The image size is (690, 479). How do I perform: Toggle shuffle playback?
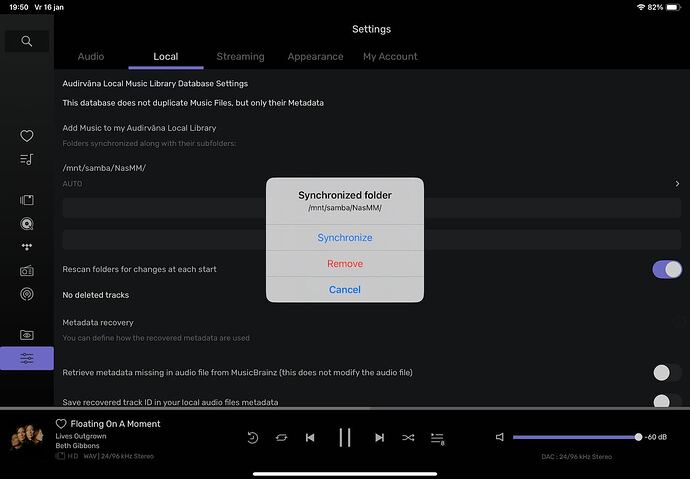pos(408,437)
